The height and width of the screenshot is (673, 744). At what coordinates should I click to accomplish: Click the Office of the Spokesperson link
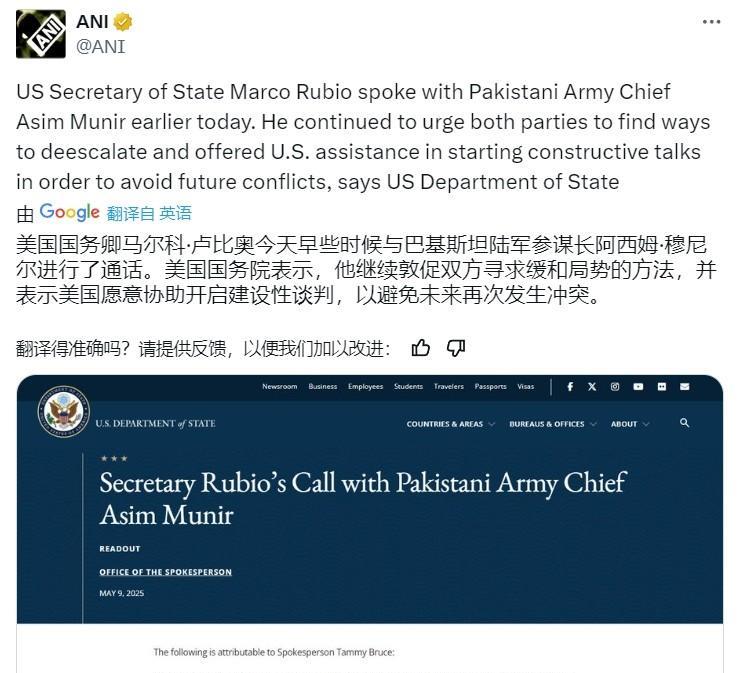tap(166, 572)
